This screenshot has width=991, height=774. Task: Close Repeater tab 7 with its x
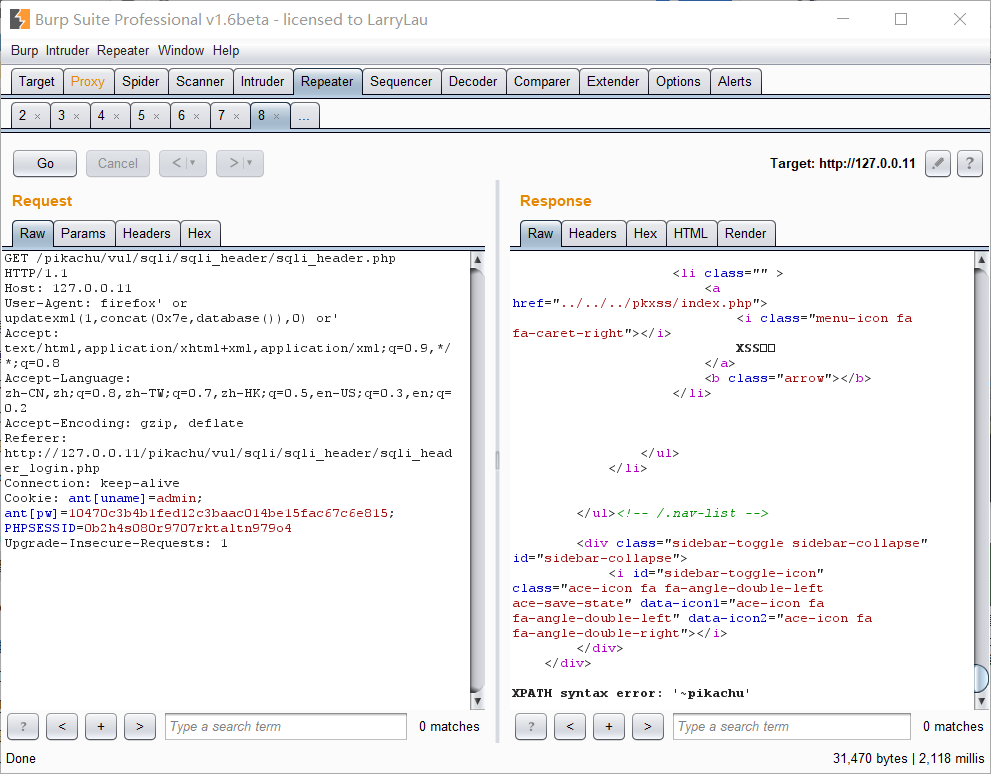click(236, 116)
